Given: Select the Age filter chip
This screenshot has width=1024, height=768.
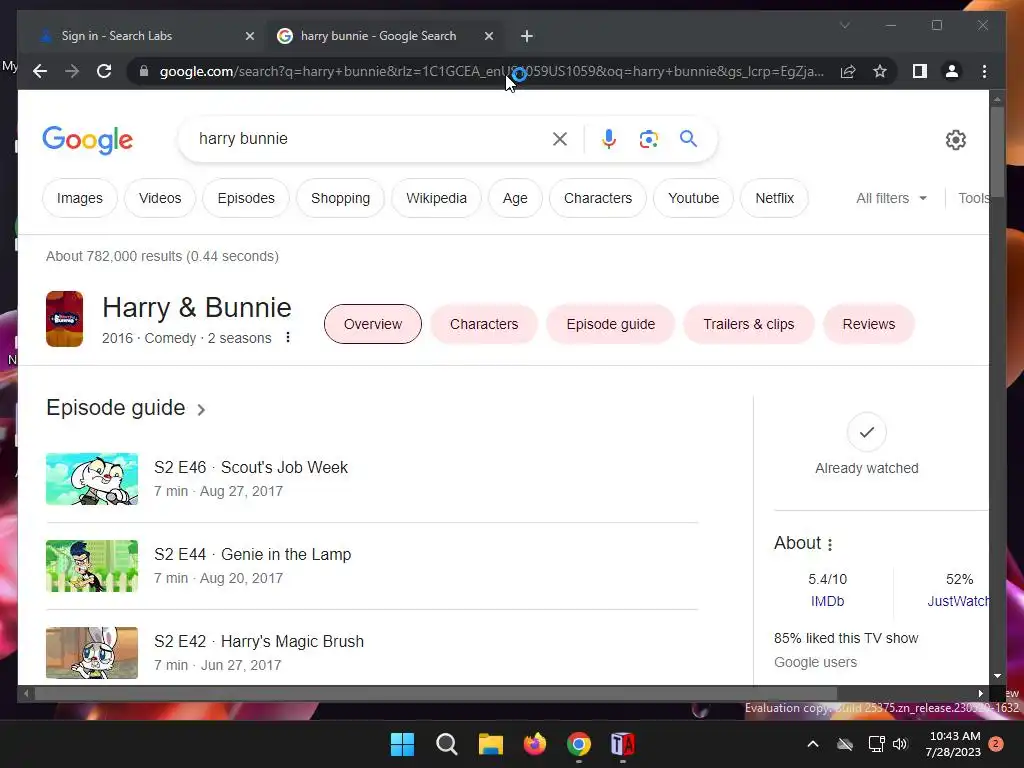Looking at the screenshot, I should pos(515,198).
